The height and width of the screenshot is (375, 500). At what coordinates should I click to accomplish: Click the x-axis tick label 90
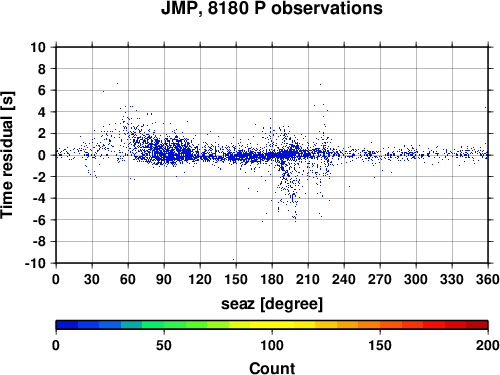164,279
